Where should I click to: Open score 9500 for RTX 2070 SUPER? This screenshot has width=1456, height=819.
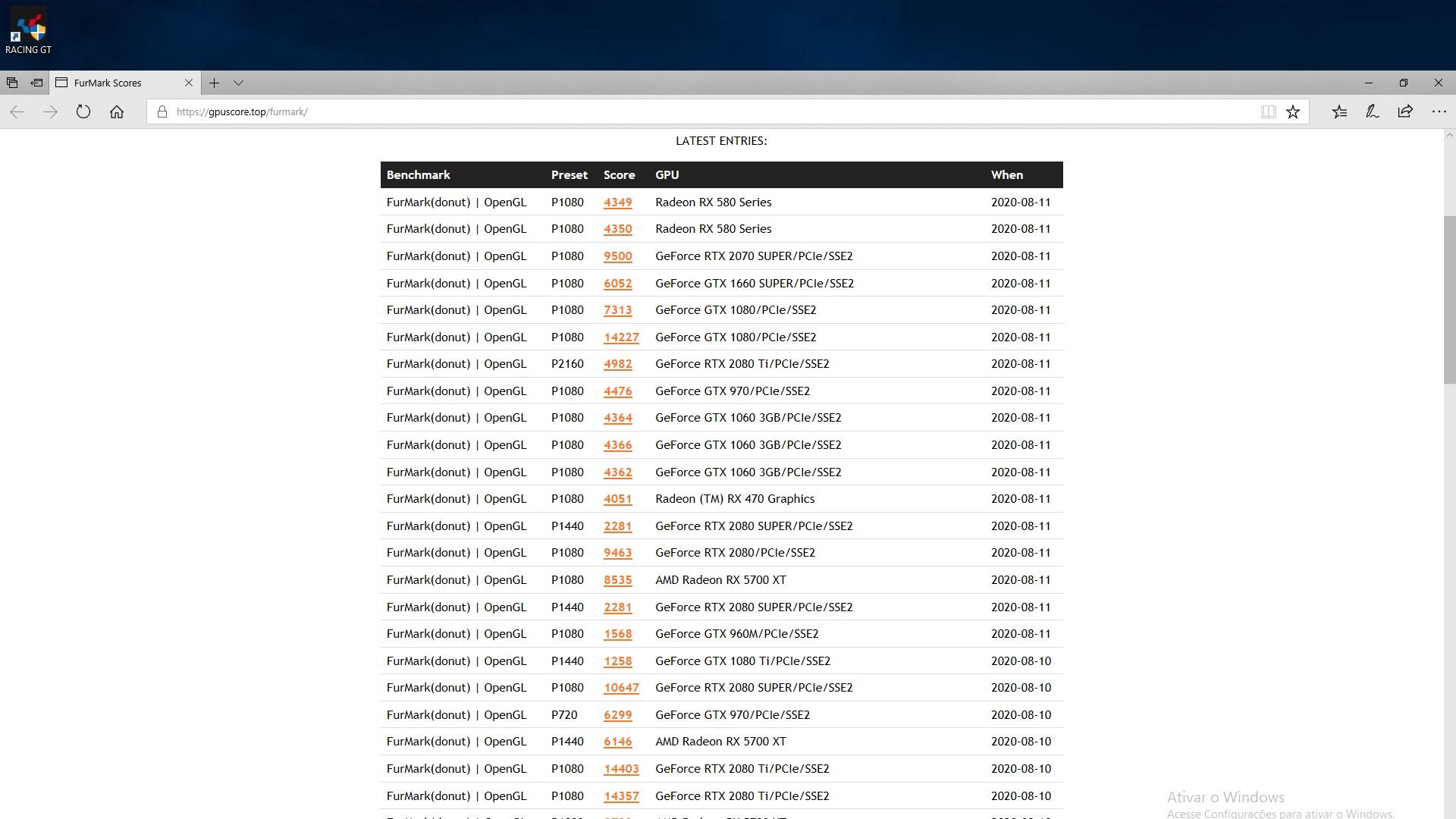(617, 256)
